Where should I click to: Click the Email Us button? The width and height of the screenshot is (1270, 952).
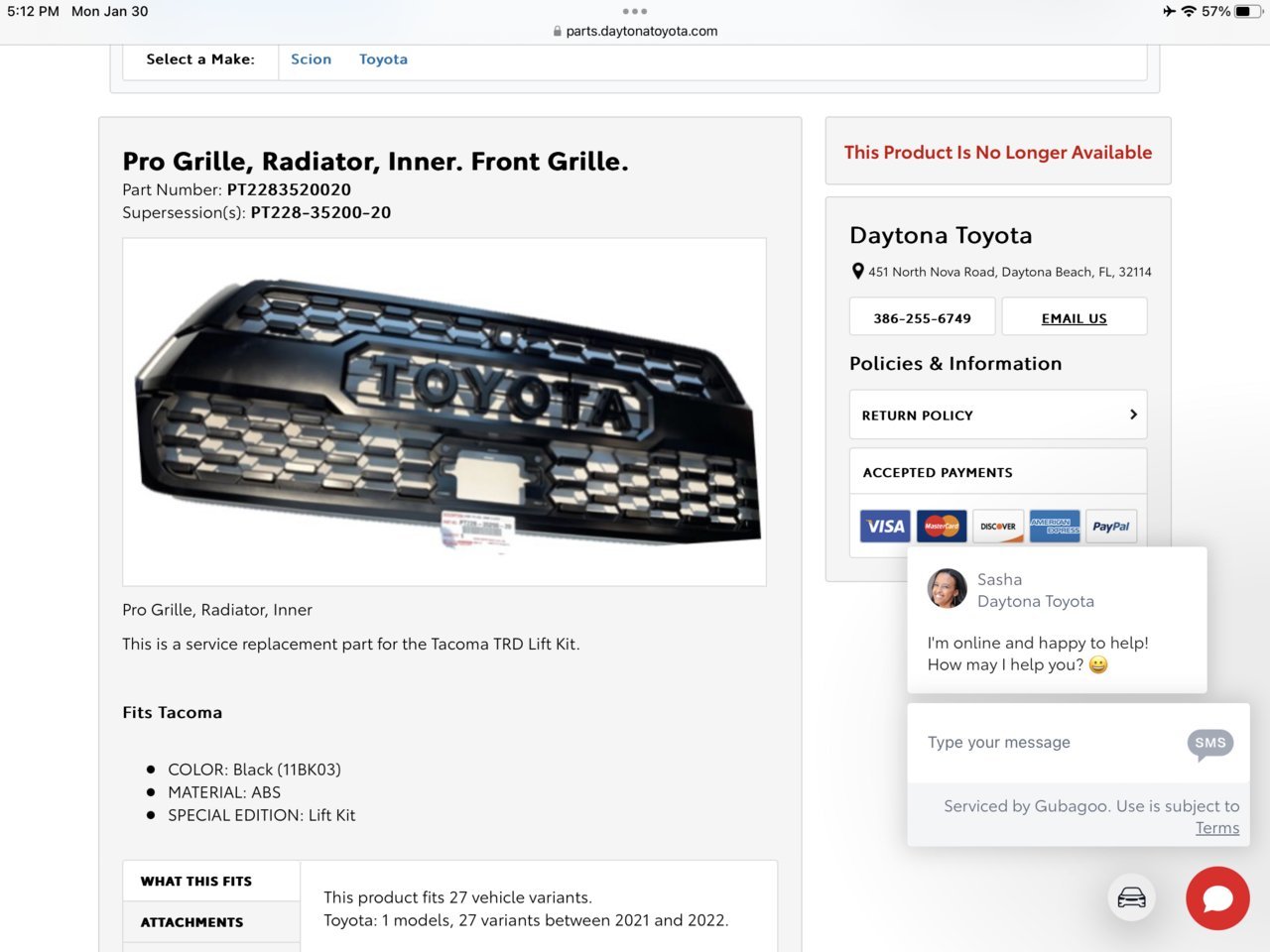point(1075,317)
